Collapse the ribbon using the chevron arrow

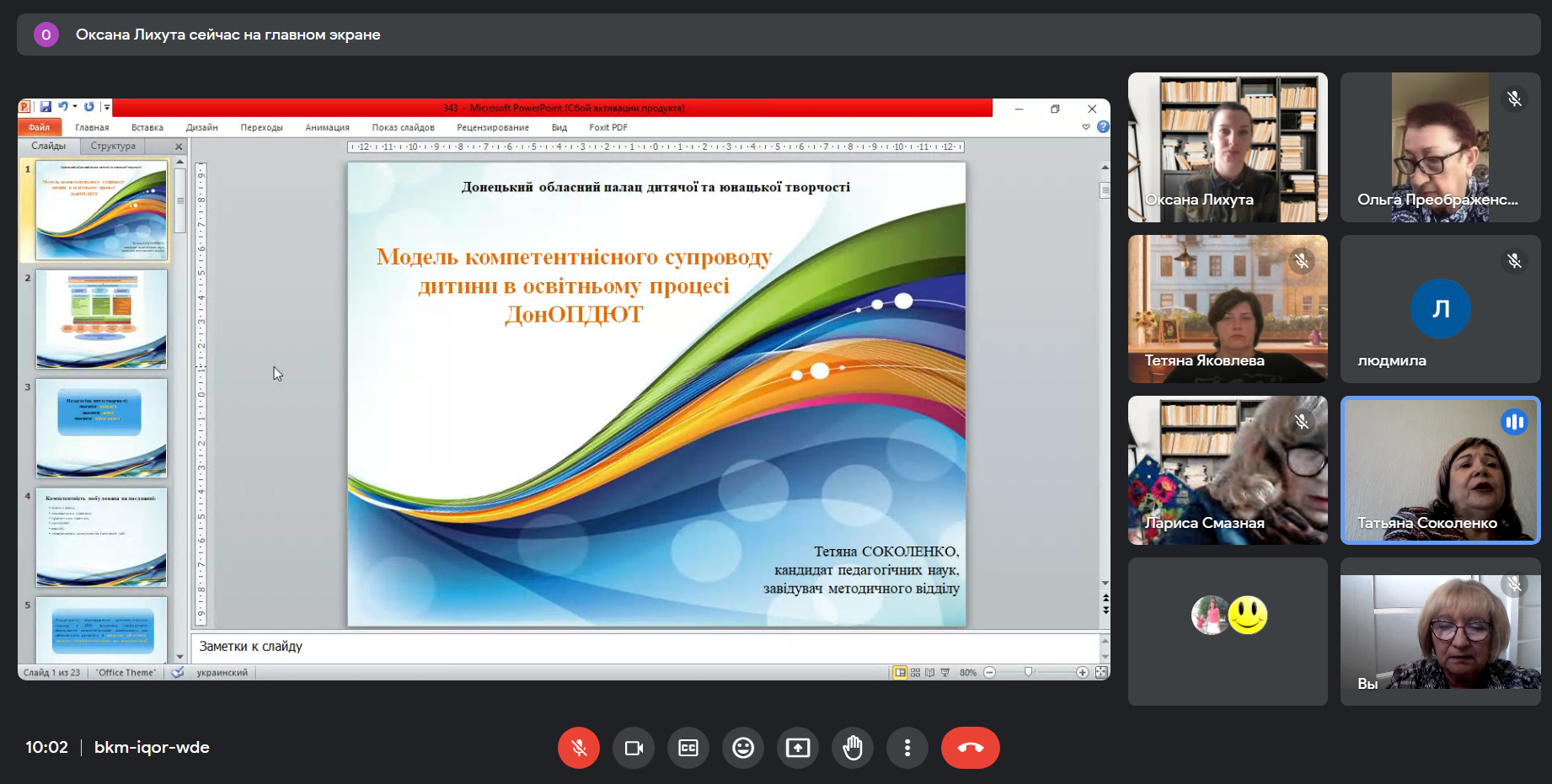tap(1086, 127)
